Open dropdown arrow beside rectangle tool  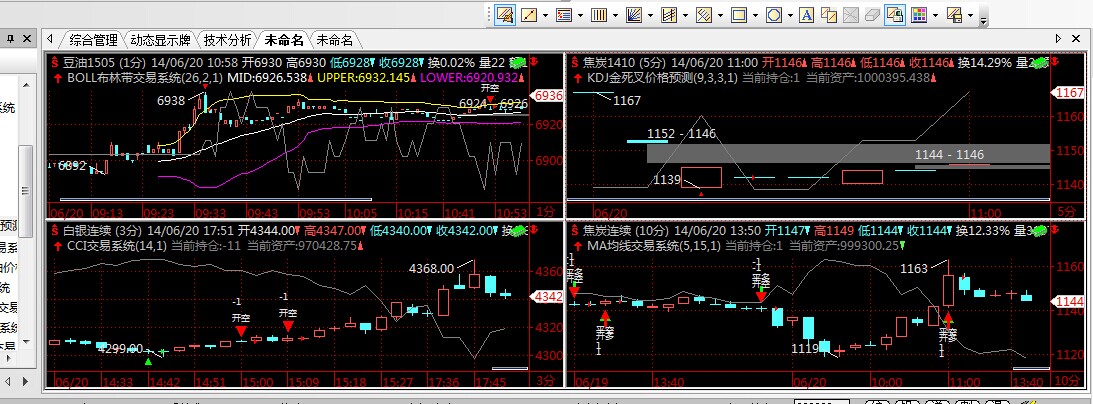pyautogui.click(x=753, y=15)
